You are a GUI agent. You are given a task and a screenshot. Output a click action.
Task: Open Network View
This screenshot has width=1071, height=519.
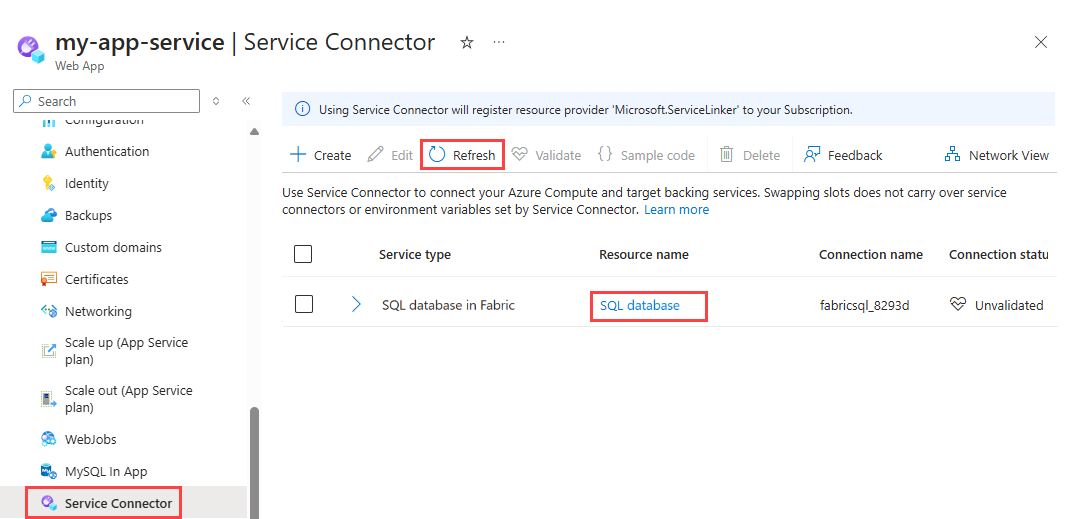pyautogui.click(x=997, y=155)
